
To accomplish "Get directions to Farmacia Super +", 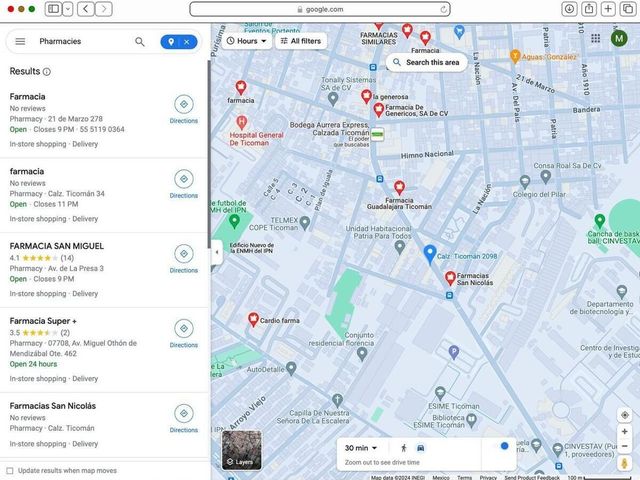I will tap(184, 333).
